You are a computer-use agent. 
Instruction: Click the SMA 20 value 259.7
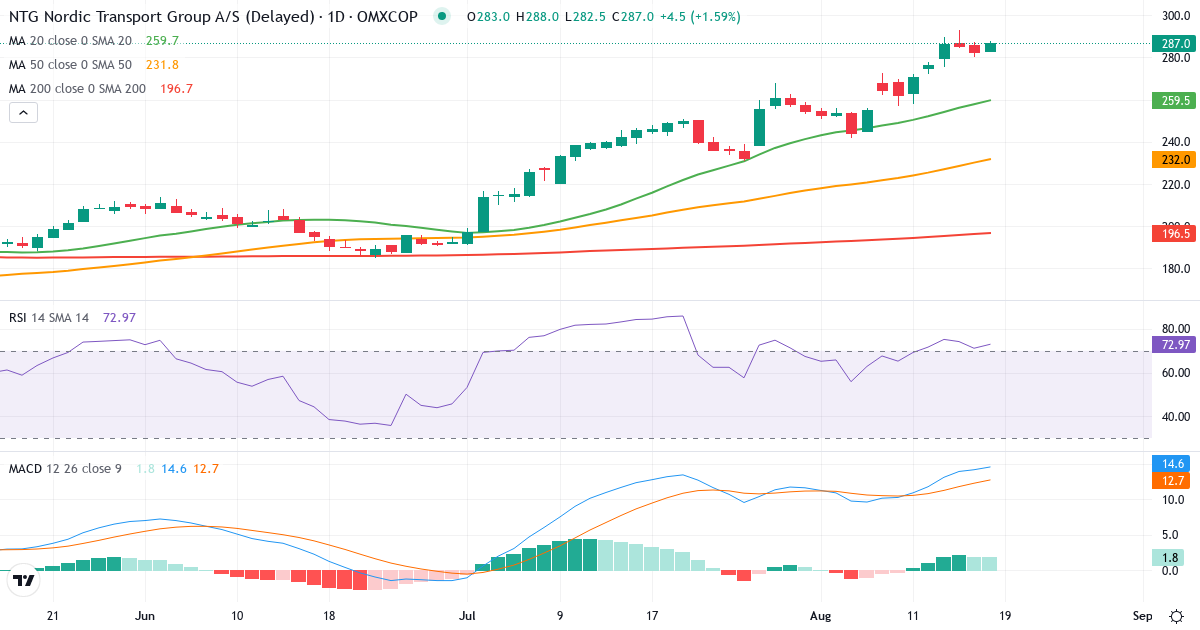(162, 40)
